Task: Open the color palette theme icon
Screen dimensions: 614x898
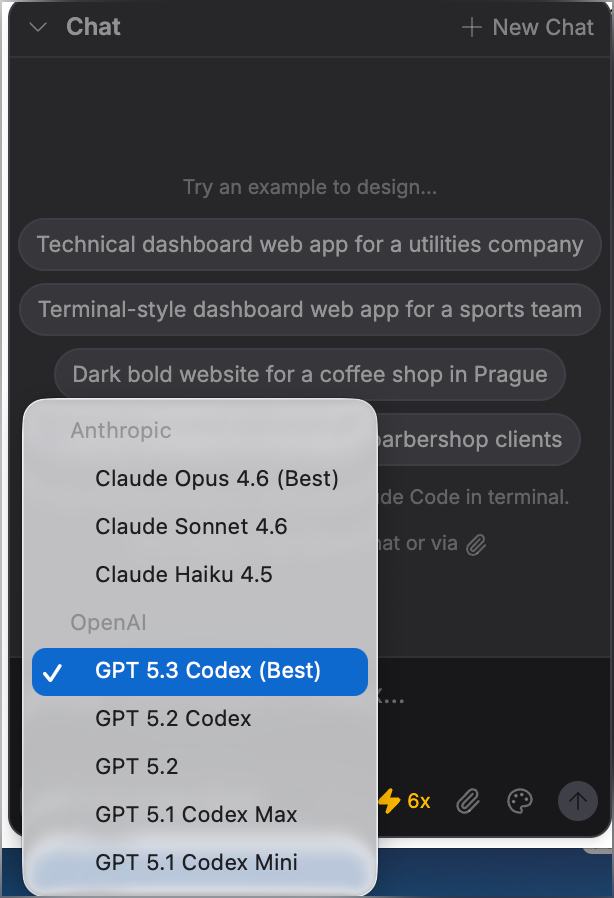Action: point(520,801)
